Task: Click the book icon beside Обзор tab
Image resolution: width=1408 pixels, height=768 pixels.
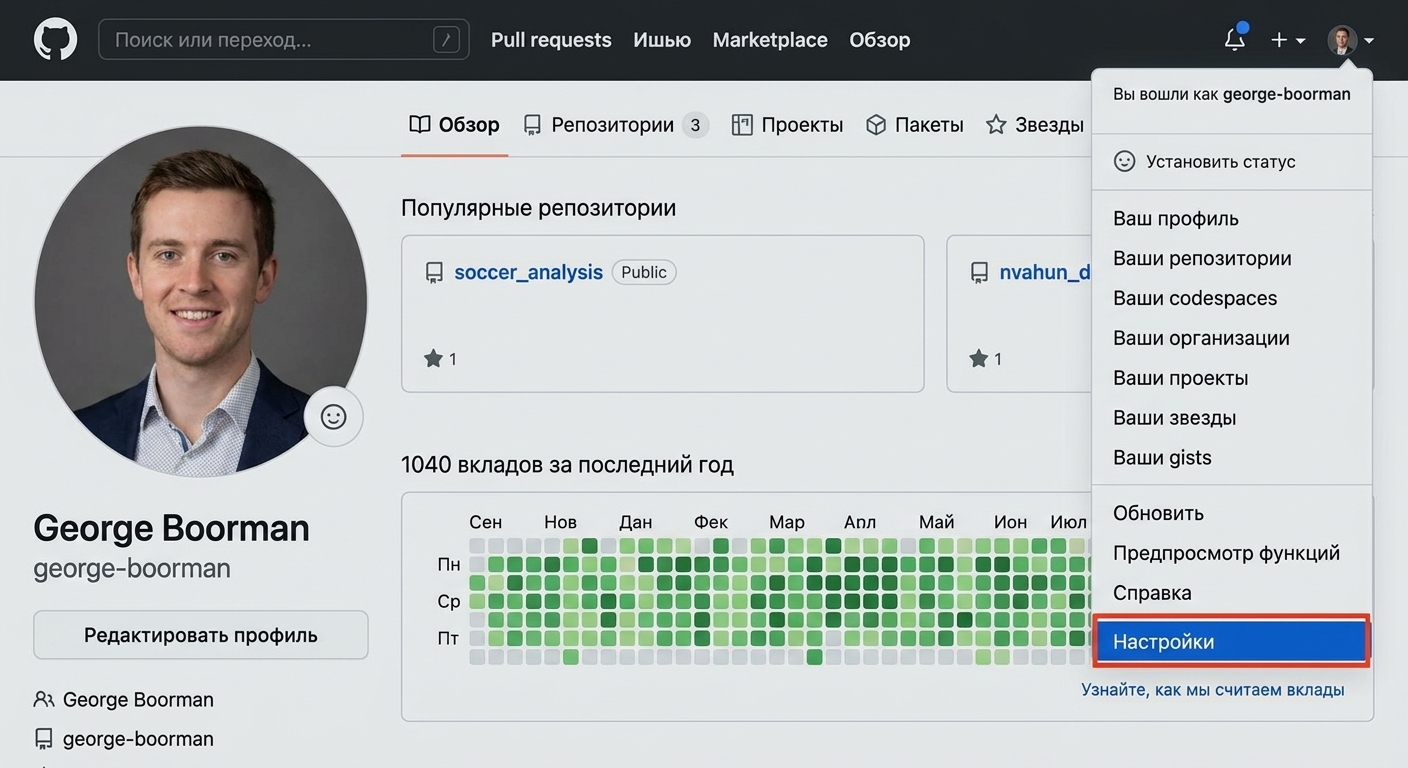Action: tap(420, 125)
